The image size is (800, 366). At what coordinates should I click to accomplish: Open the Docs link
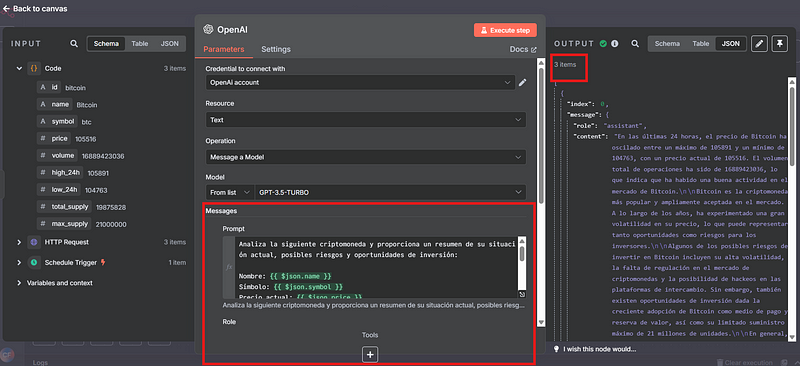(523, 50)
